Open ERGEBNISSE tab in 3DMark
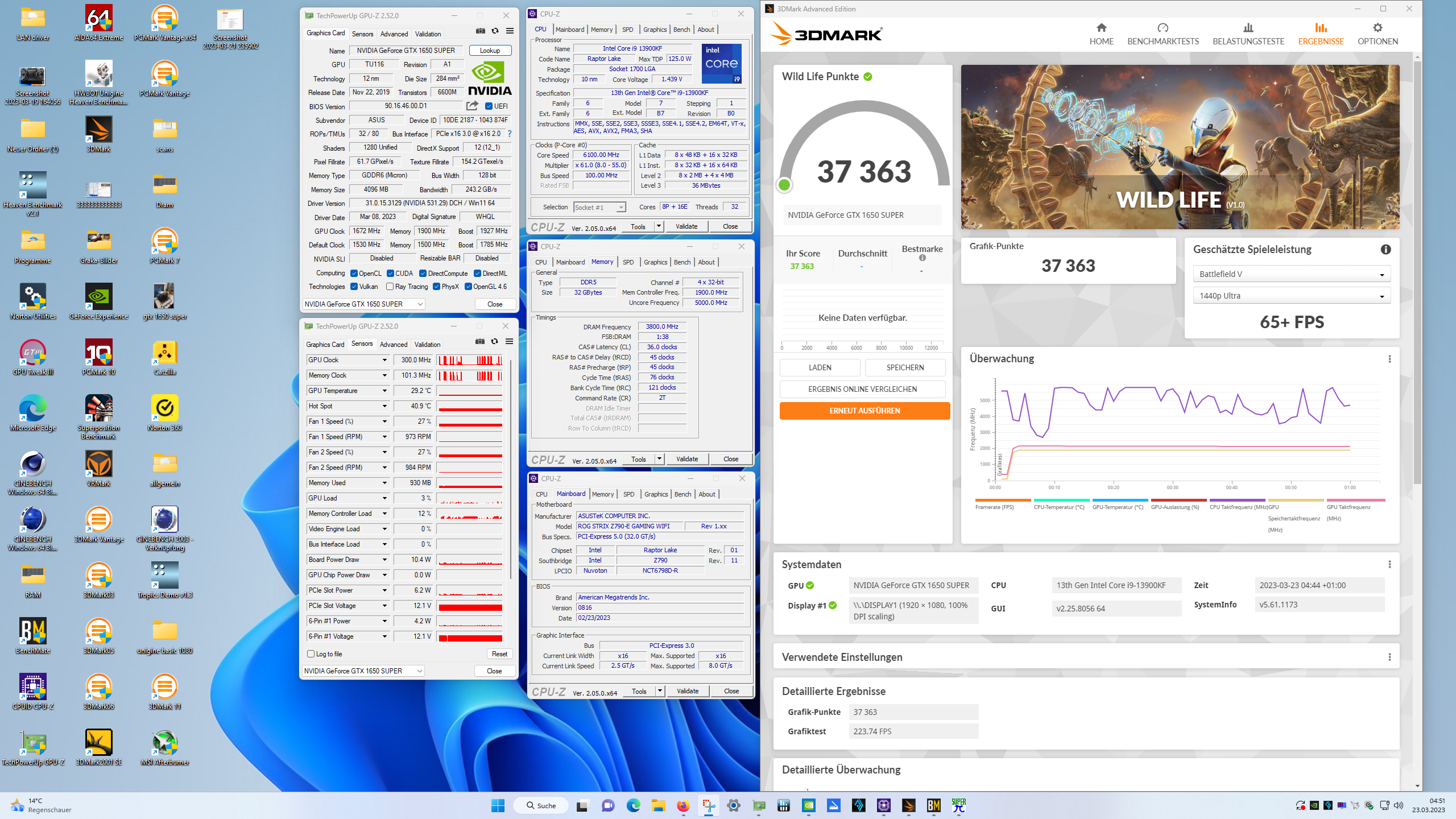The width and height of the screenshot is (1456, 819). [x=1321, y=34]
